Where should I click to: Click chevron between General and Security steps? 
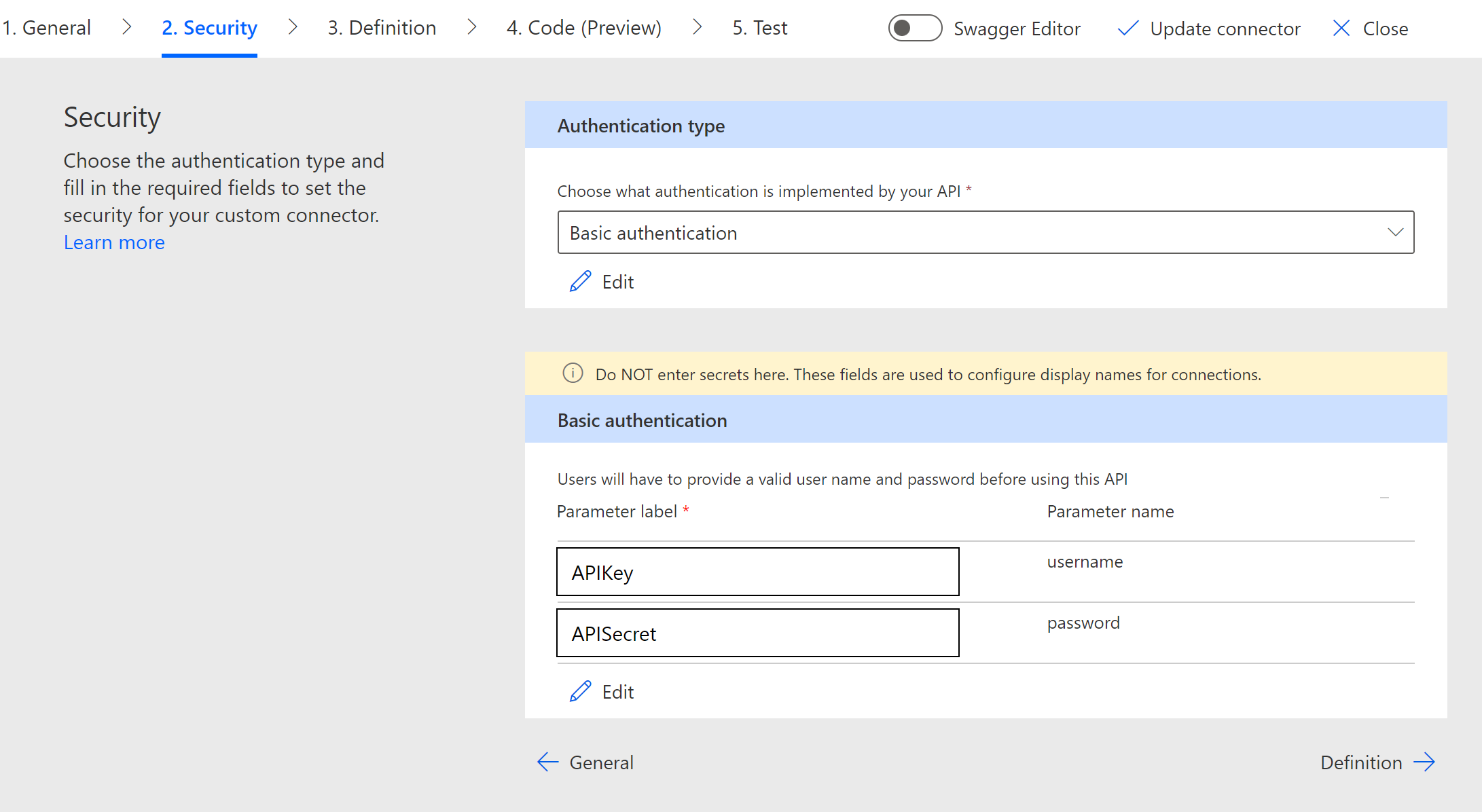tap(126, 28)
